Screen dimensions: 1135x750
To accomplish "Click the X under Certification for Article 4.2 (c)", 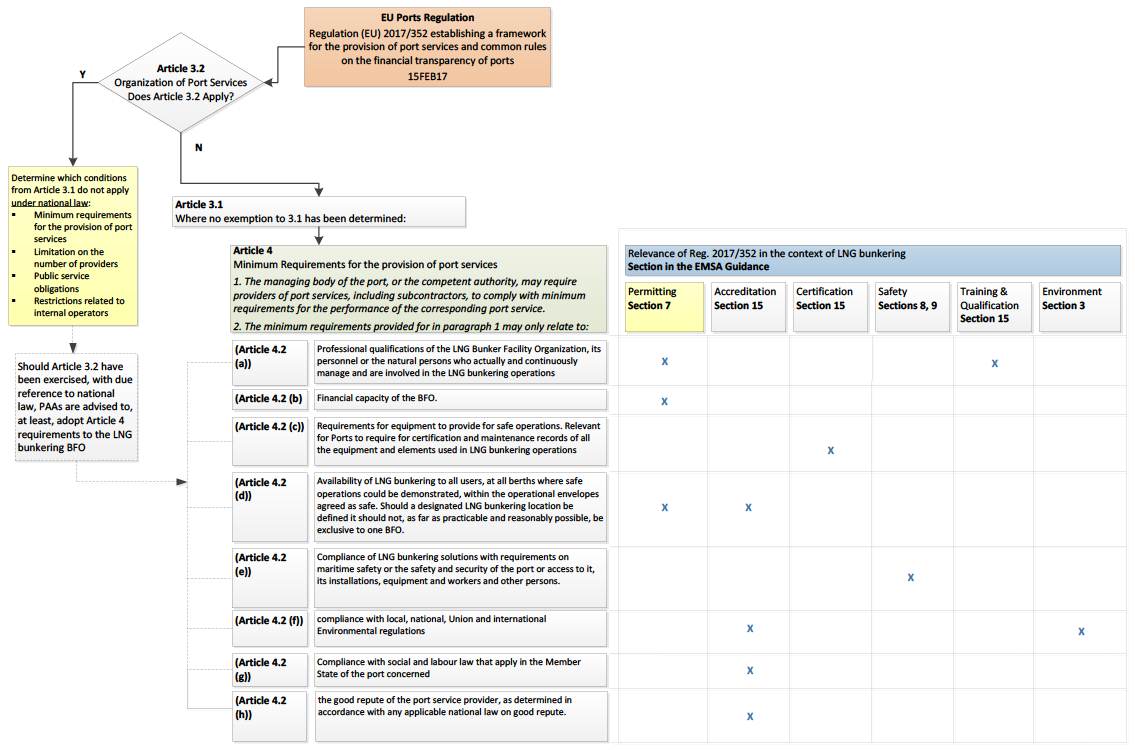I will tap(830, 450).
